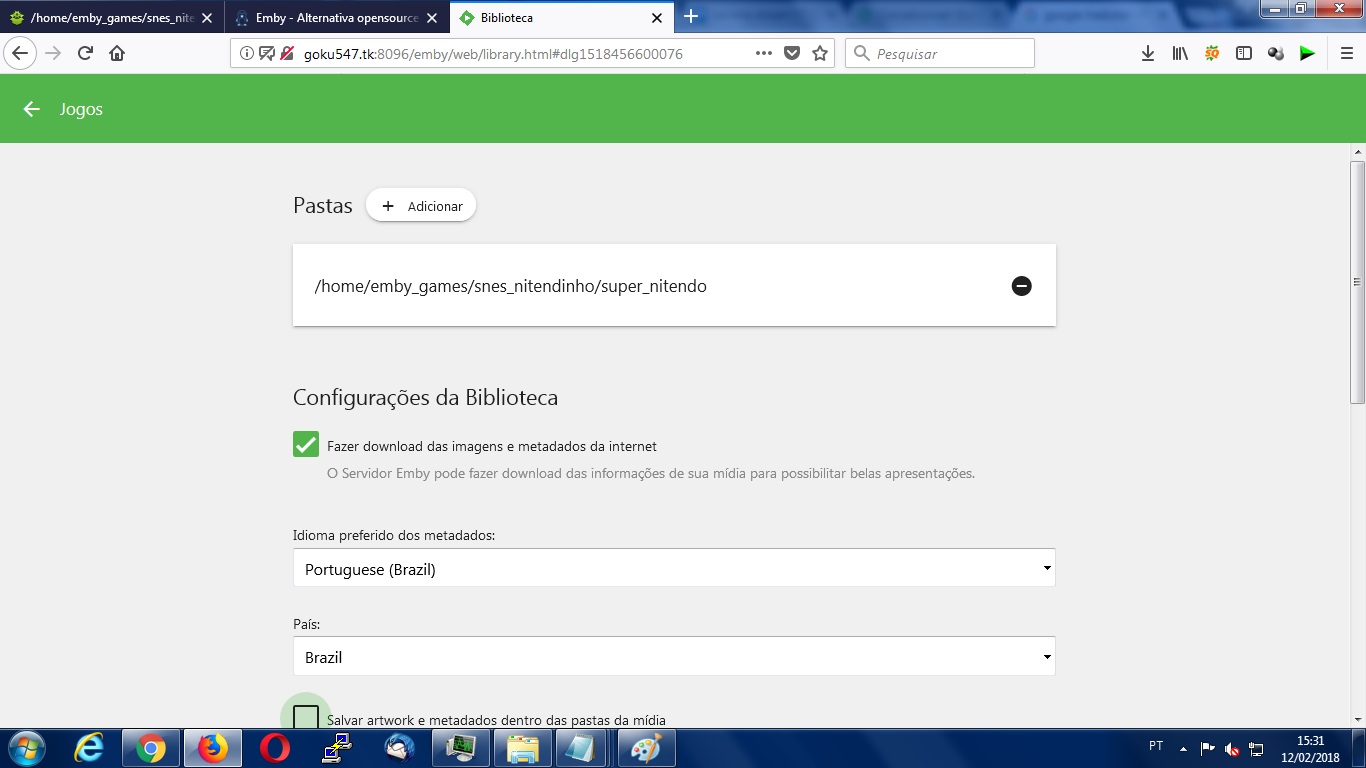Close the Biblioteca tab

tap(657, 18)
